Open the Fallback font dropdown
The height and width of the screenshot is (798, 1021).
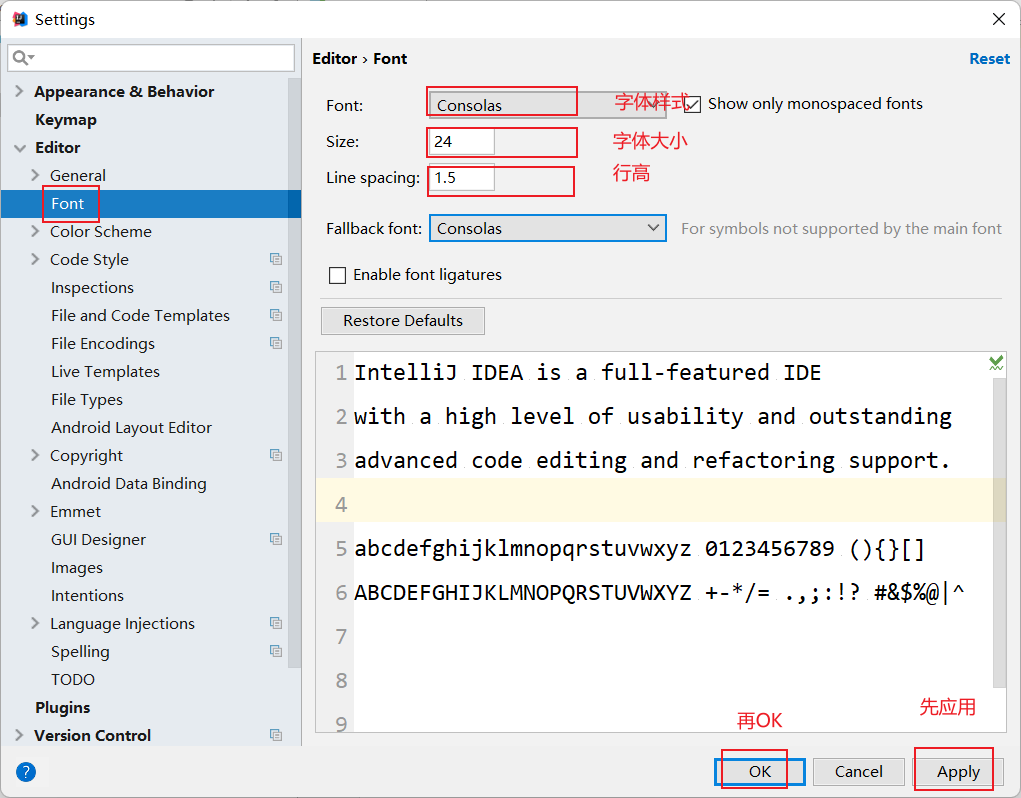pyautogui.click(x=548, y=228)
